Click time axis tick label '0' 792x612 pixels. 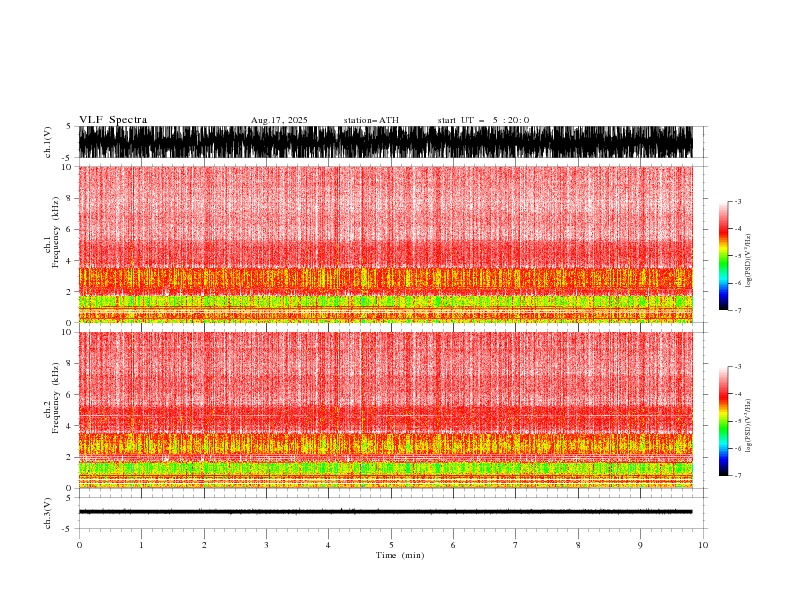coord(79,545)
